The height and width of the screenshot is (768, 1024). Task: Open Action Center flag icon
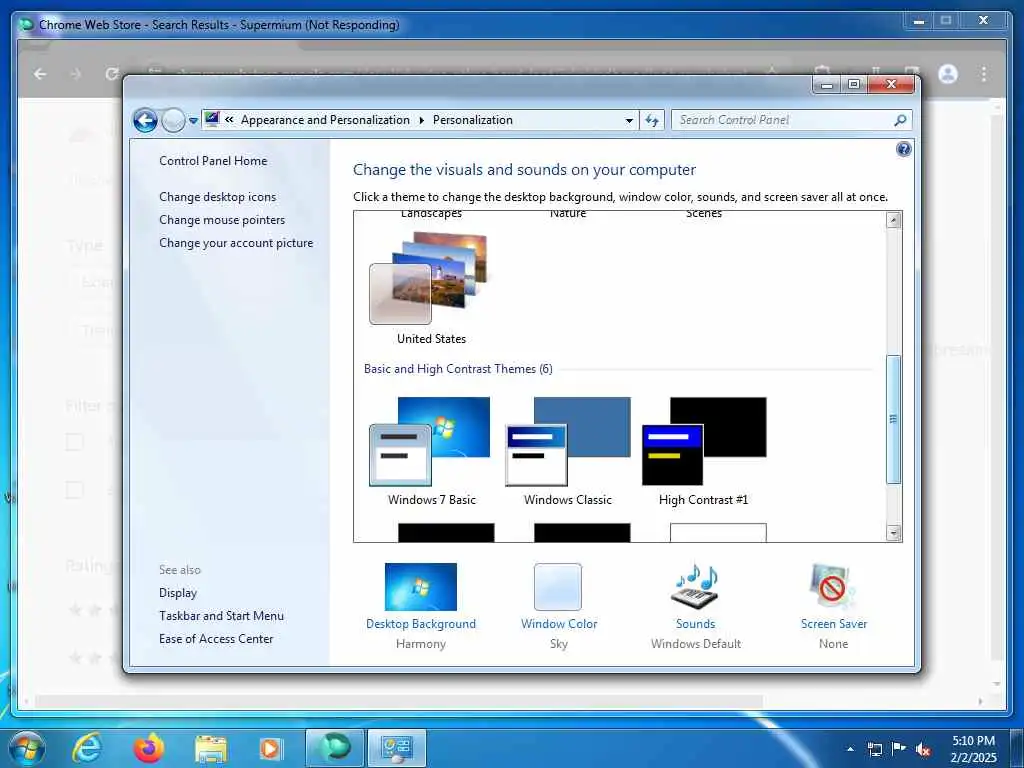click(x=899, y=748)
